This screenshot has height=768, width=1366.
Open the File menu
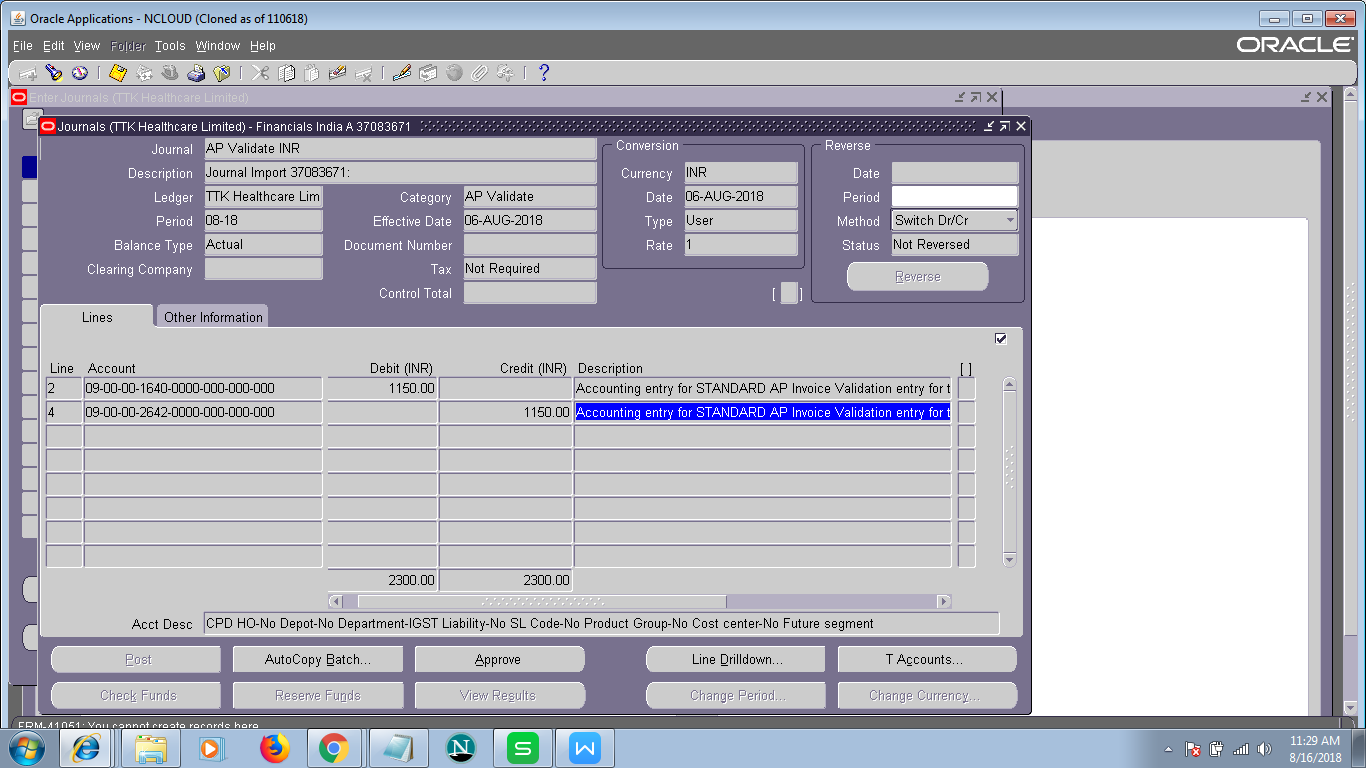[x=22, y=46]
